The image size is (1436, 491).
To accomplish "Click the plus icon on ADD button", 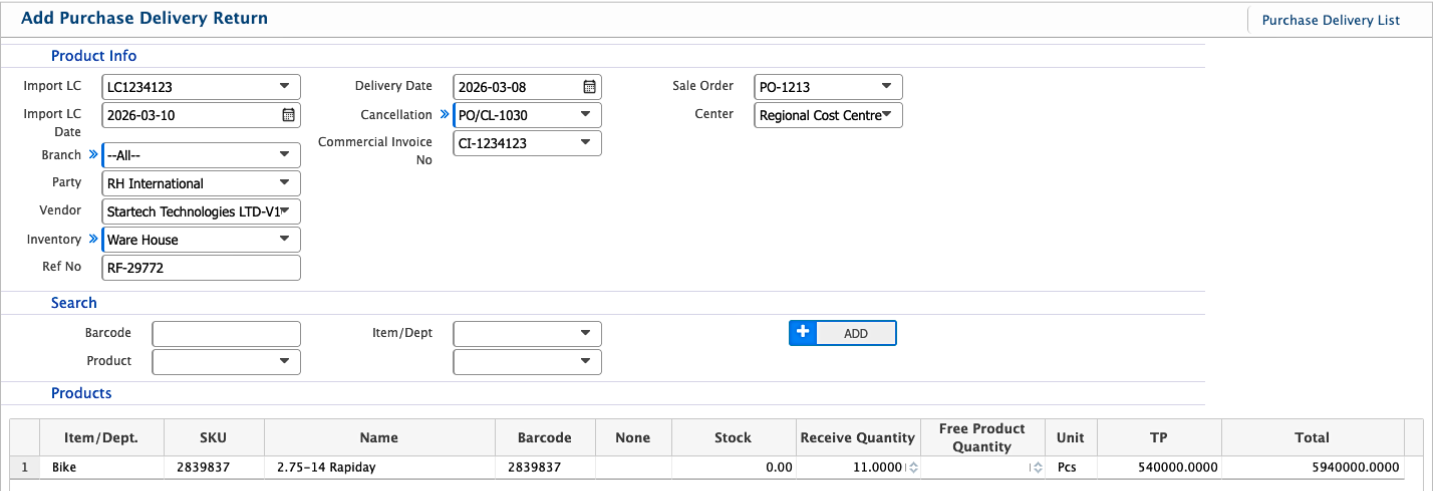I will (x=802, y=332).
